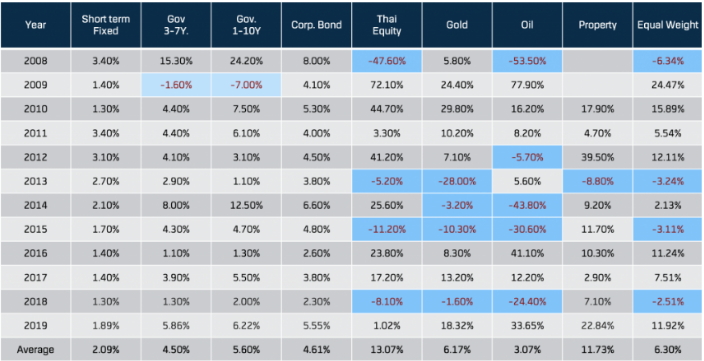Click the Year column header
This screenshot has height=361, width=704.
pyautogui.click(x=35, y=25)
